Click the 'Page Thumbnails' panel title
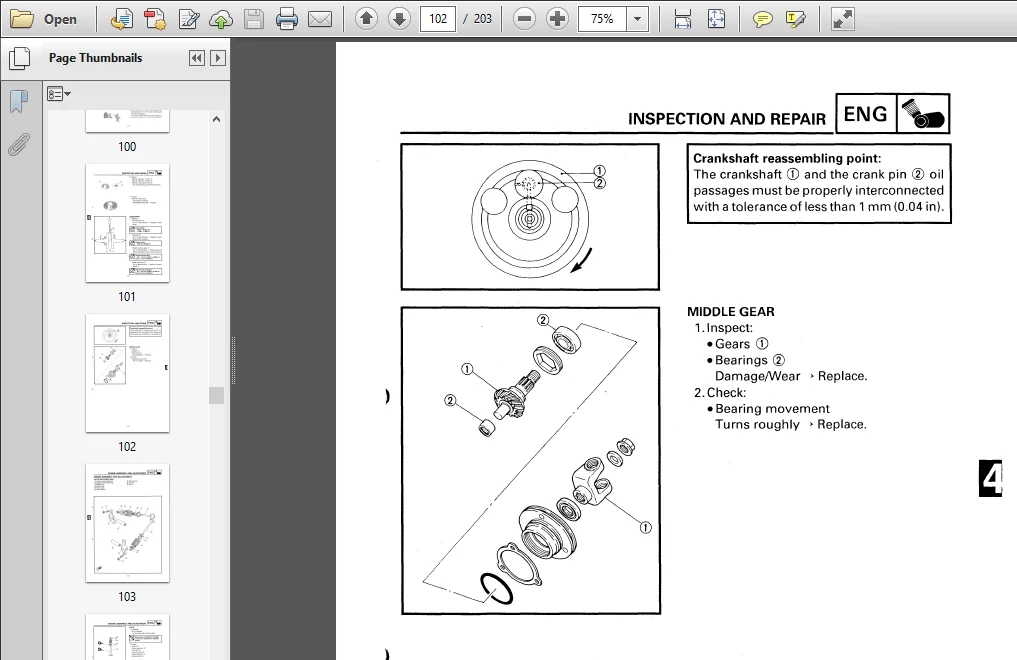The image size is (1017, 660). (95, 58)
